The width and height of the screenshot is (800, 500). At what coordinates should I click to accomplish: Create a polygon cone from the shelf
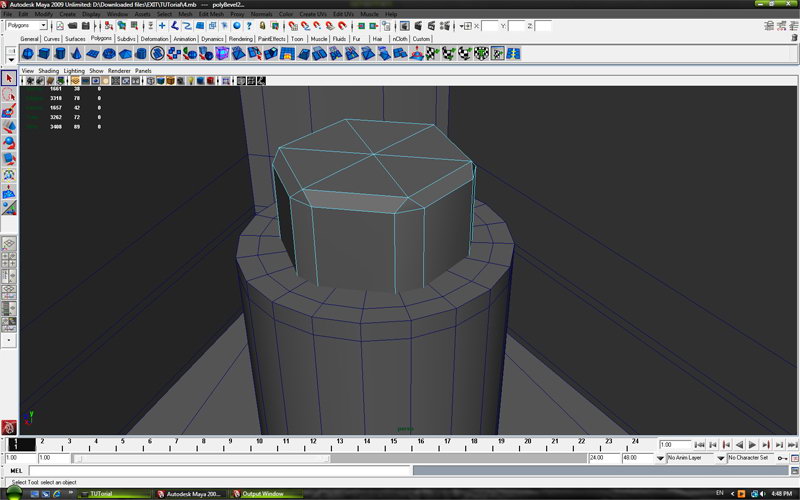(76, 53)
